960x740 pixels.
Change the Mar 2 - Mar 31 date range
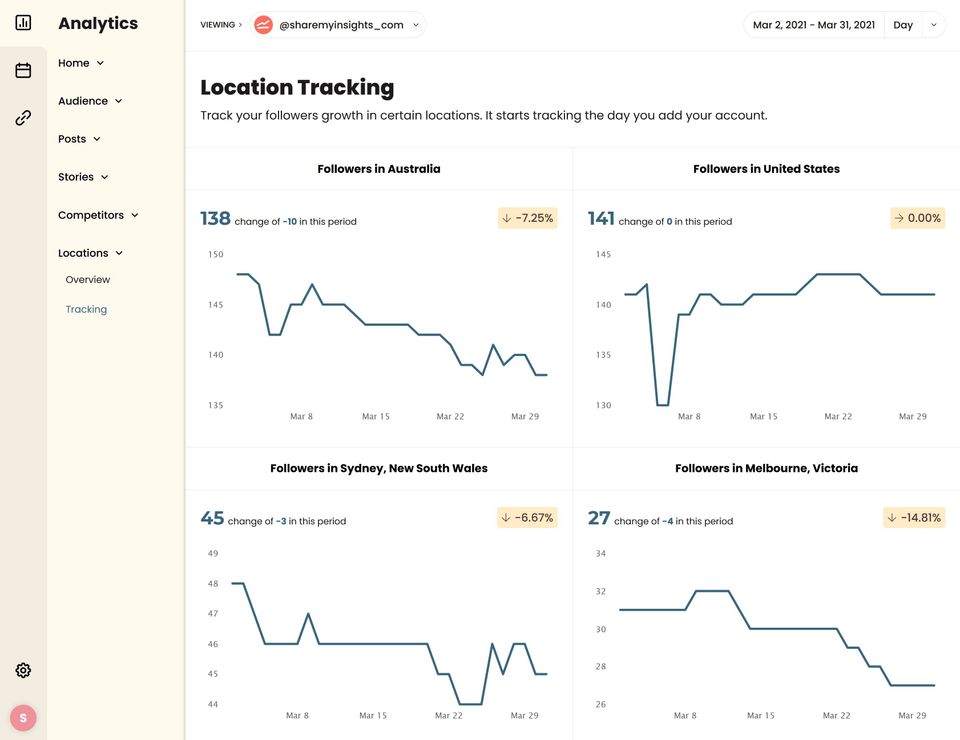click(814, 25)
